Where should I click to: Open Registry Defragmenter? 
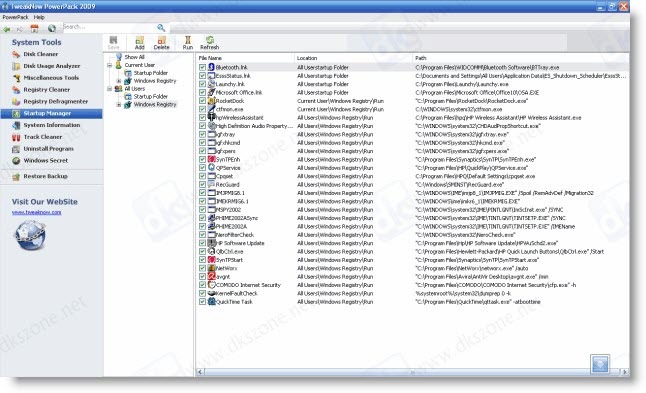(55, 101)
